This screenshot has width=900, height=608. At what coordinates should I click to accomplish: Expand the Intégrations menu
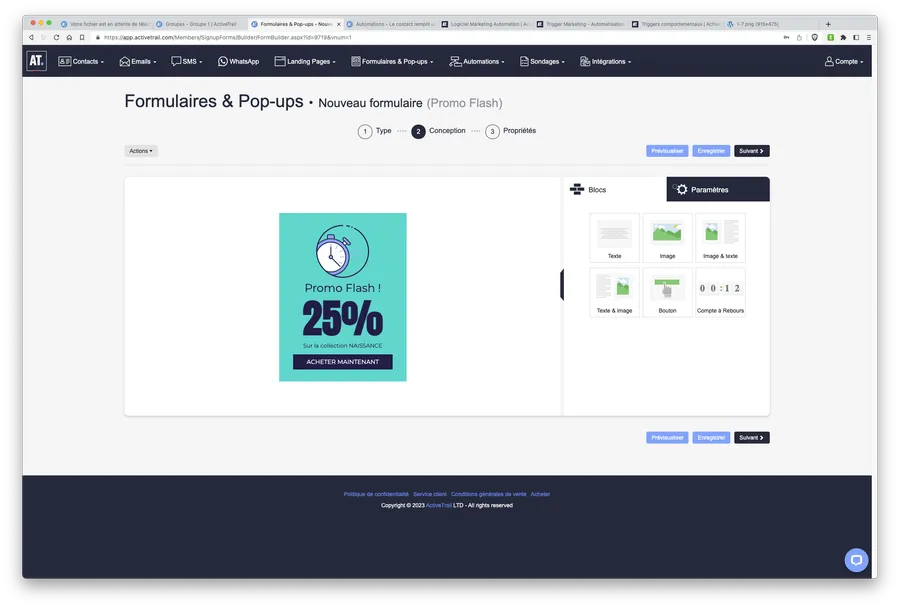point(605,61)
